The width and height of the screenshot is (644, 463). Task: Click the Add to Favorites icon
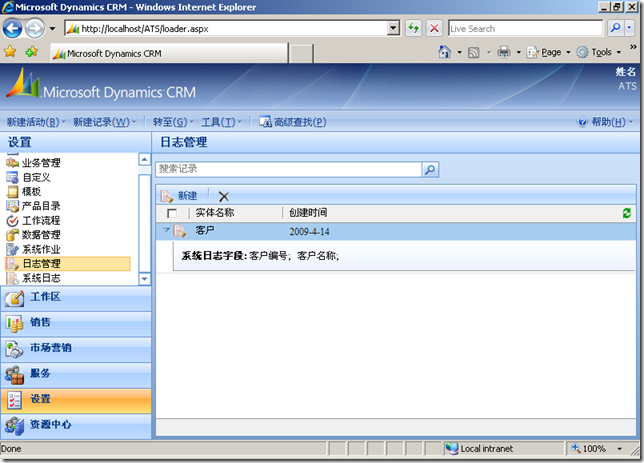[31, 52]
